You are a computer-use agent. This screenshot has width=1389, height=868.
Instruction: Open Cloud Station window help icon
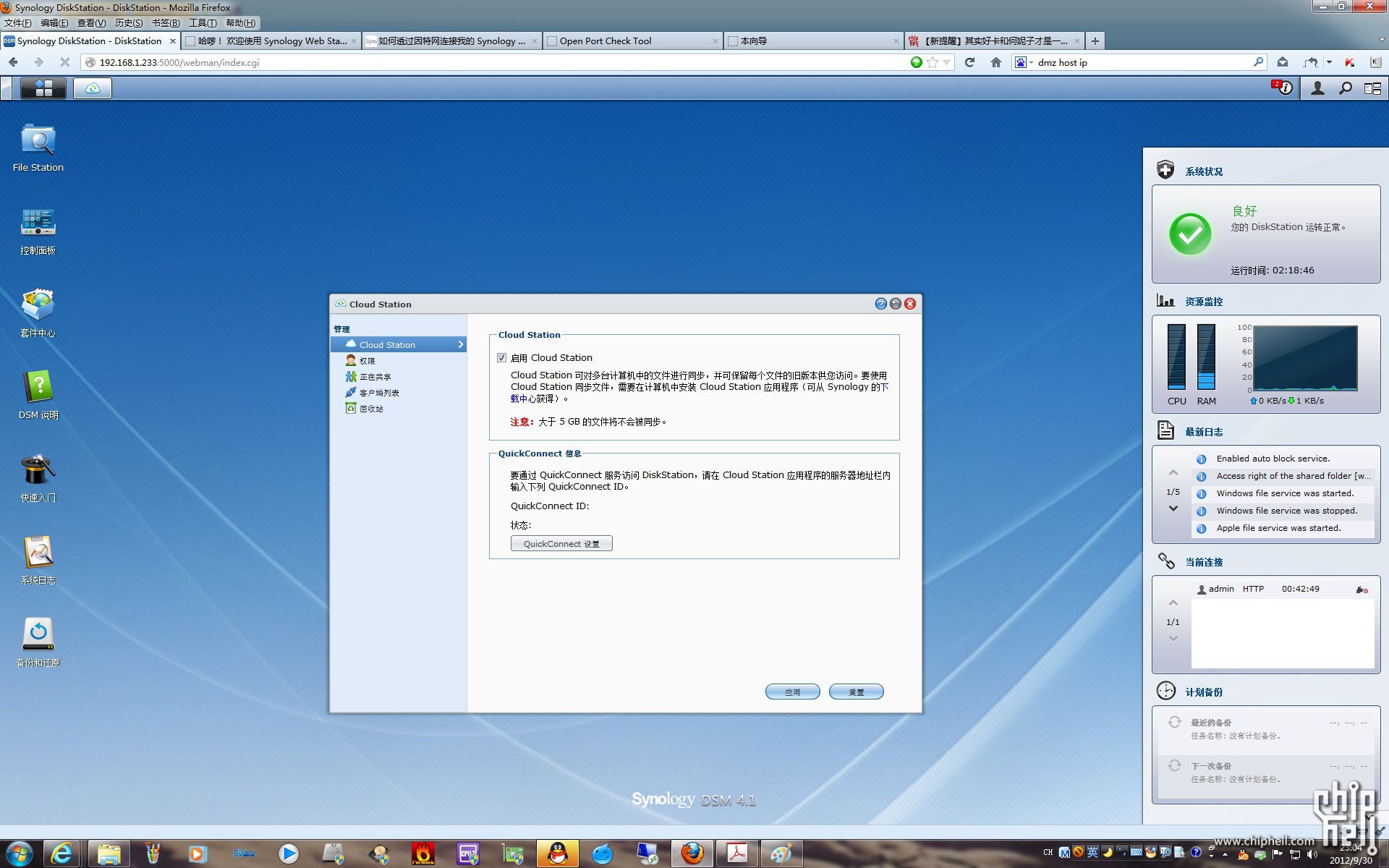click(x=880, y=304)
